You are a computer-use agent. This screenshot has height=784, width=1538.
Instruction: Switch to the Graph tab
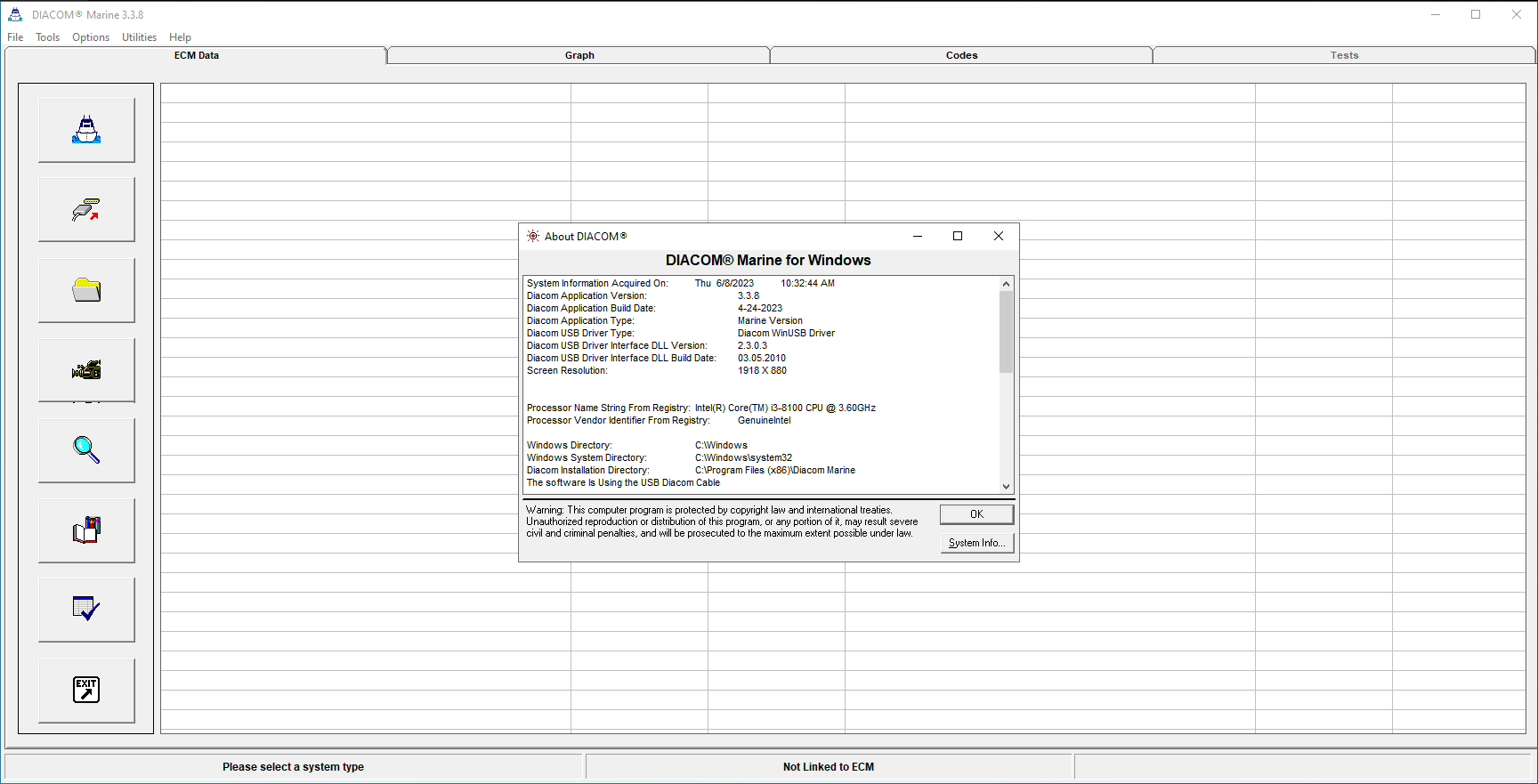point(579,55)
